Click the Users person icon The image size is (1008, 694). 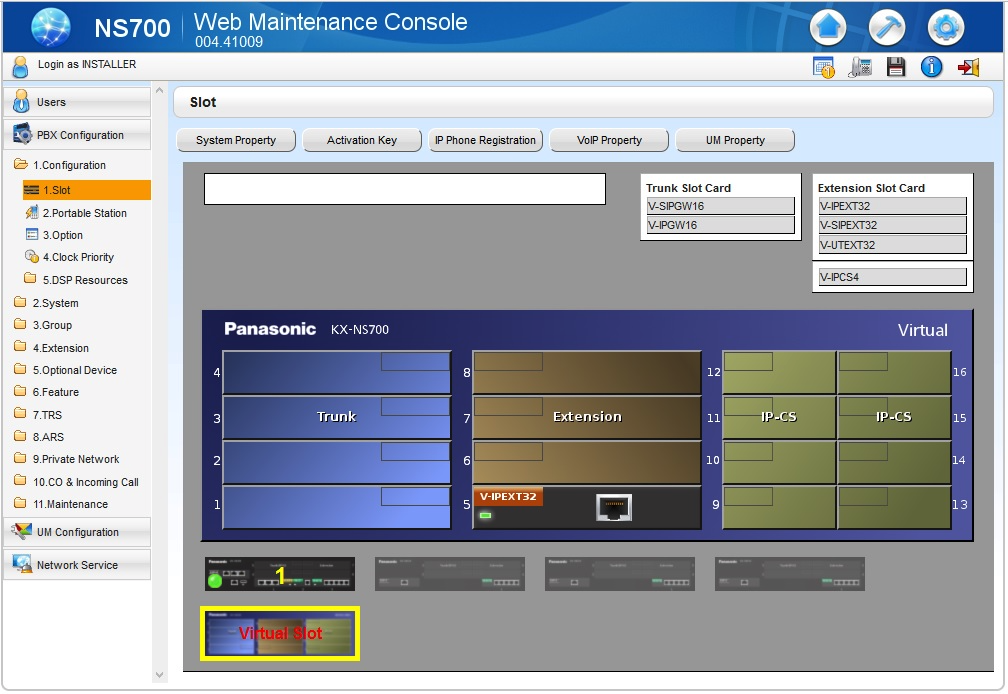[21, 101]
